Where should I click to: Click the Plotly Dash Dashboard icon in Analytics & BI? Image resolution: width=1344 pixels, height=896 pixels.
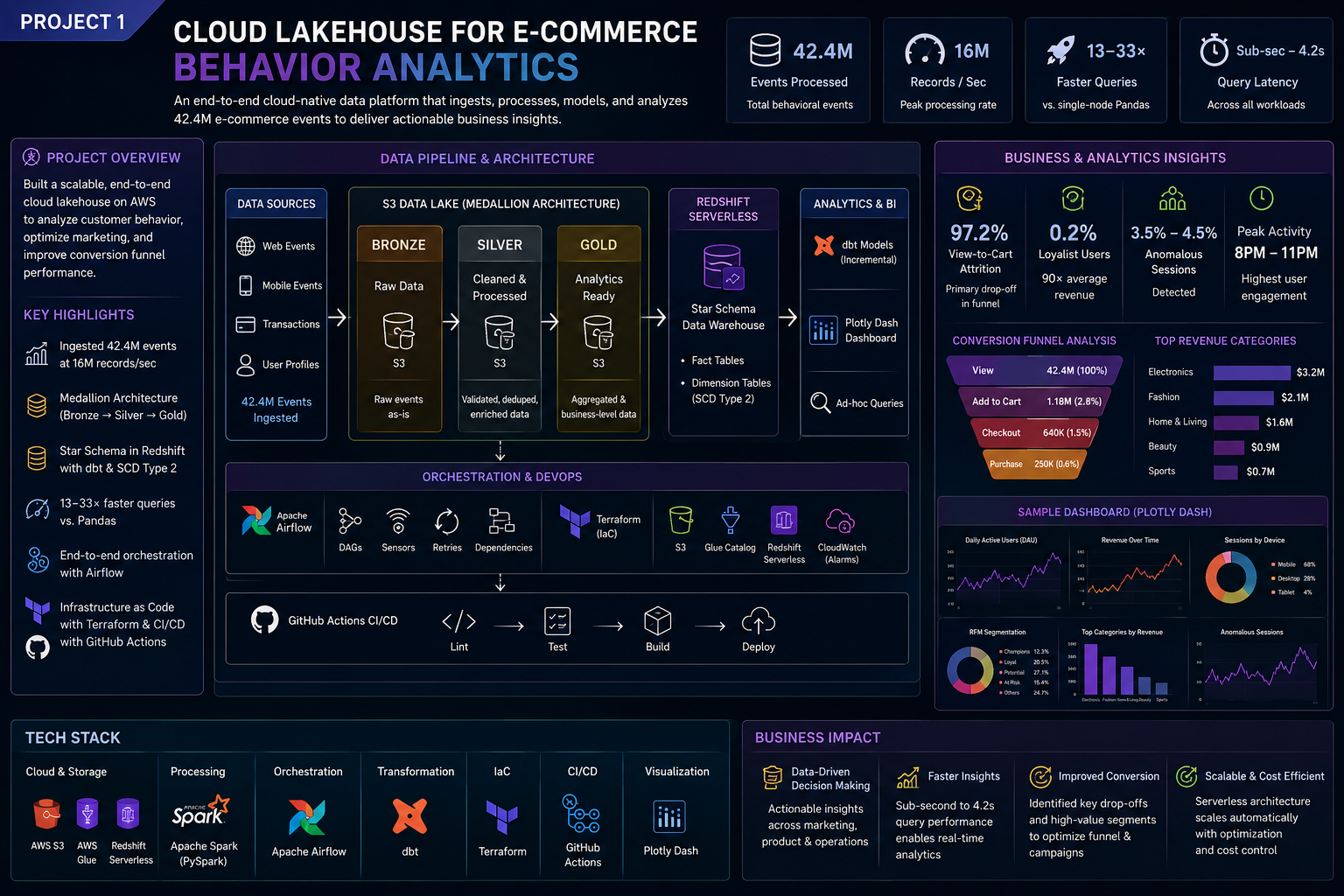tap(823, 330)
